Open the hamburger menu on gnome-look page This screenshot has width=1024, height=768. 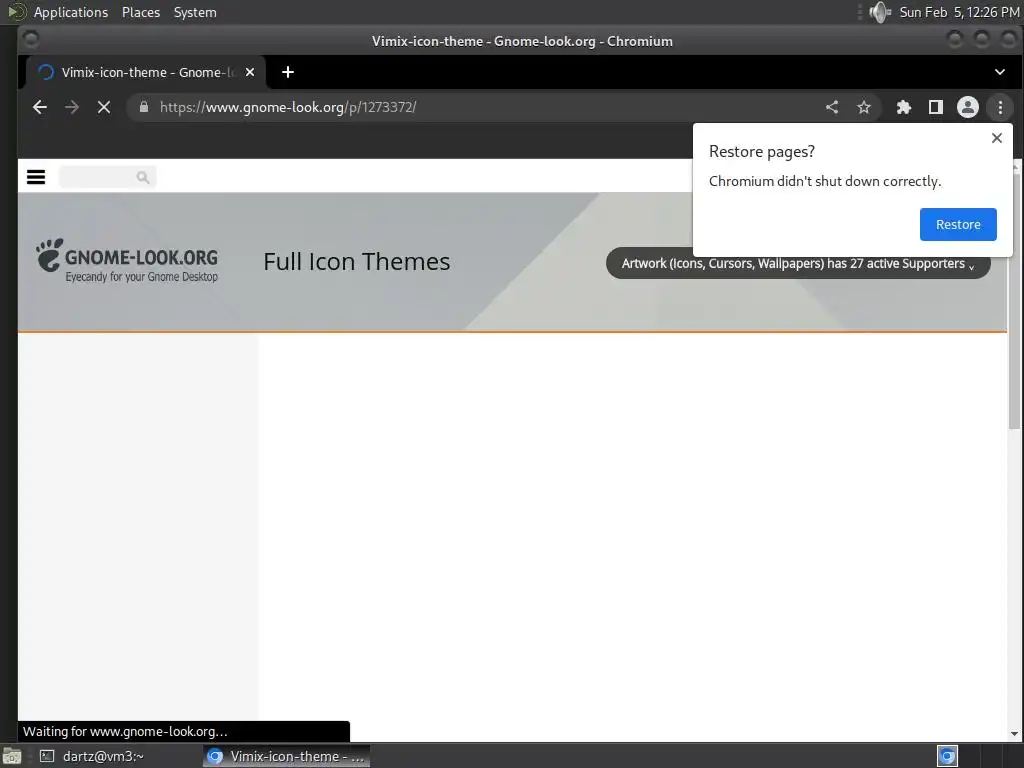[36, 177]
